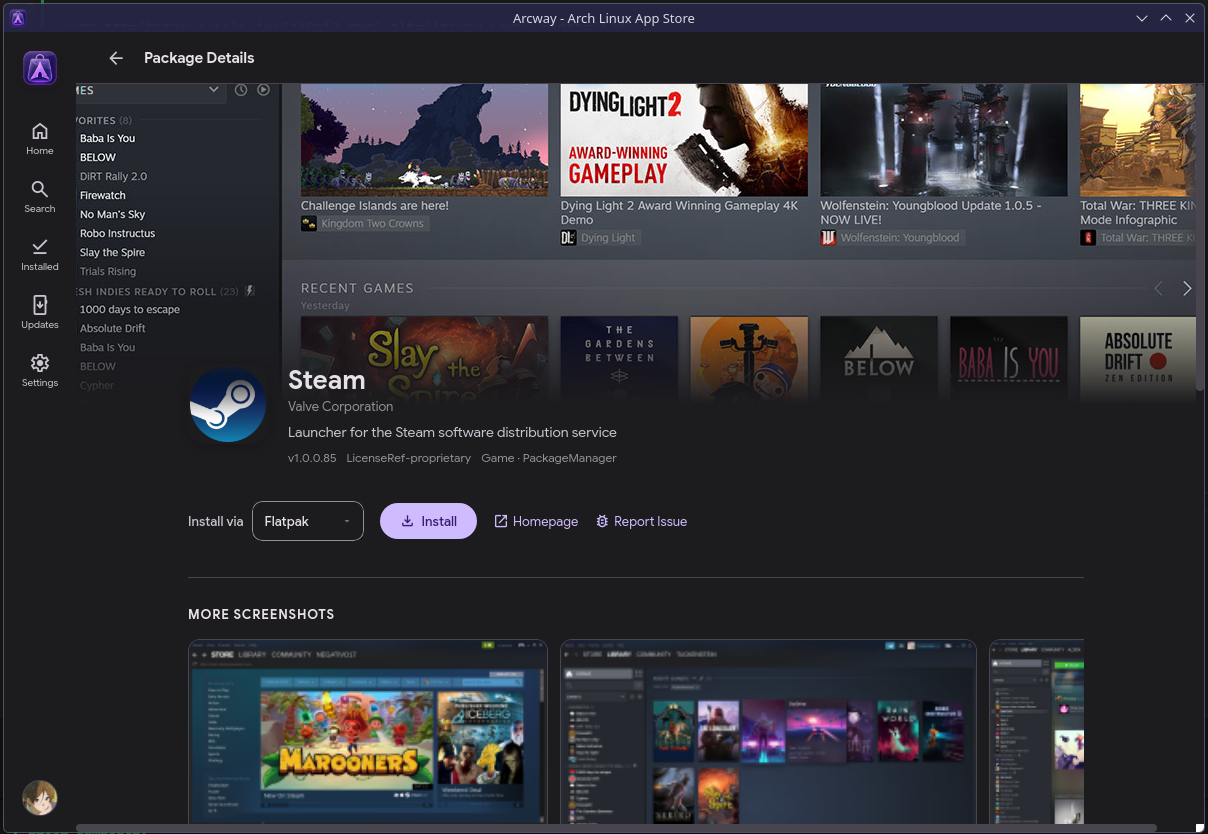Open the 'Install via' Flatpak dropdown

tap(308, 521)
